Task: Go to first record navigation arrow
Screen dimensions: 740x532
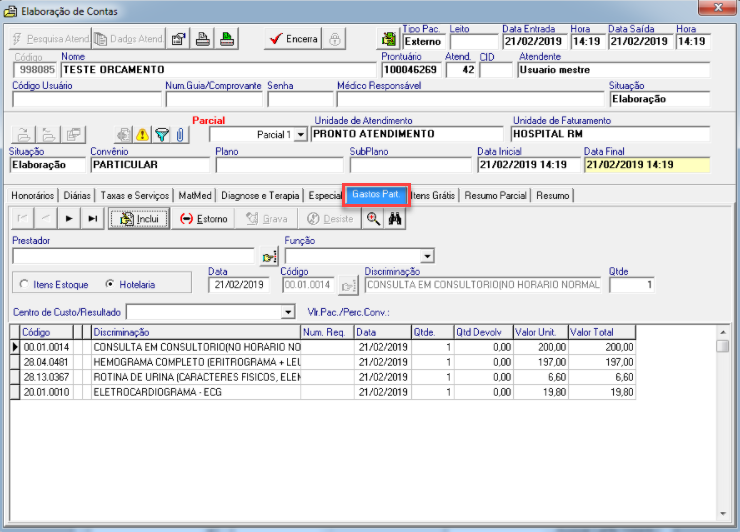Action: (22, 219)
